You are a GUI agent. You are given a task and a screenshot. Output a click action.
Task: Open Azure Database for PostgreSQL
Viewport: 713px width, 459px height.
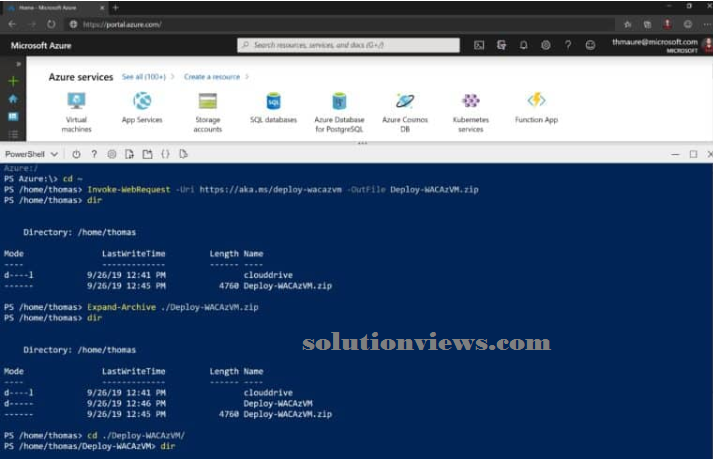click(339, 112)
